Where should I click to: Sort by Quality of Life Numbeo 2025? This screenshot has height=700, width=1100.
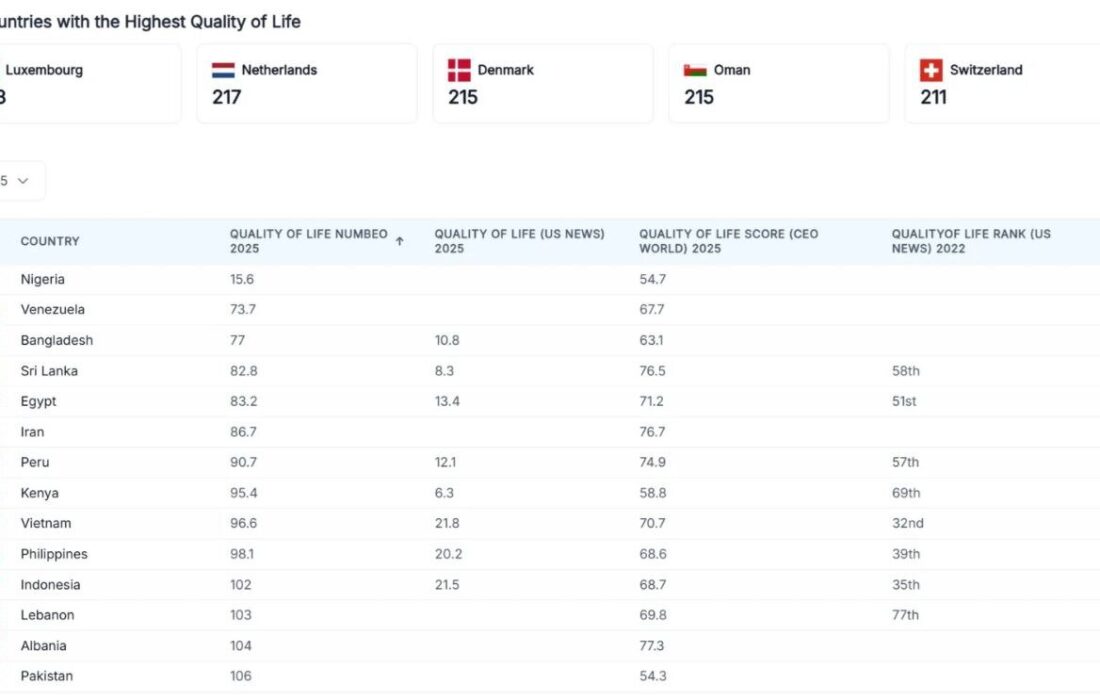pyautogui.click(x=308, y=241)
